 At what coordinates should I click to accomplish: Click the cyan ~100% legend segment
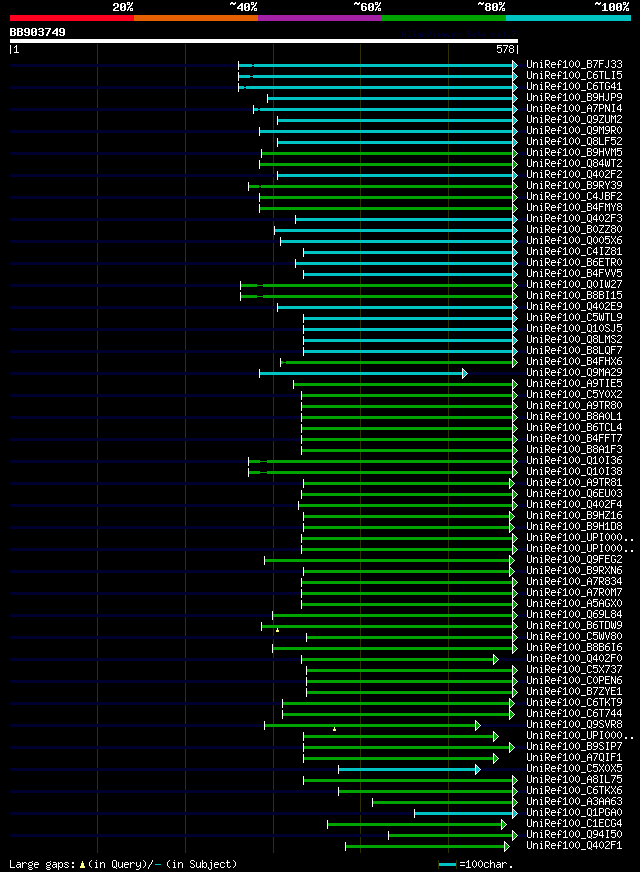coord(568,18)
